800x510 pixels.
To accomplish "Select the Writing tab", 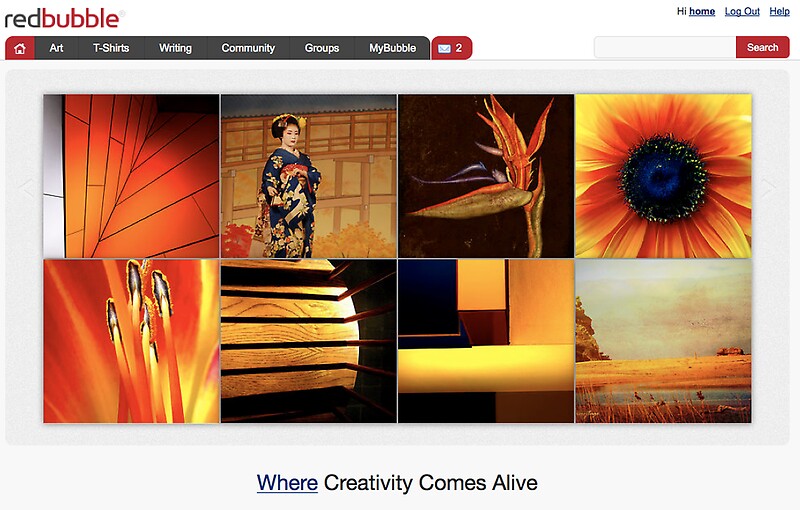I will (x=175, y=48).
